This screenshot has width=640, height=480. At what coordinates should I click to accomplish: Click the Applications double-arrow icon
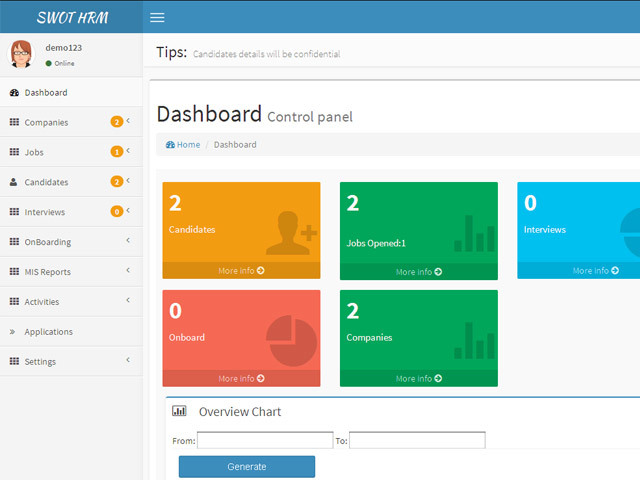[13, 331]
